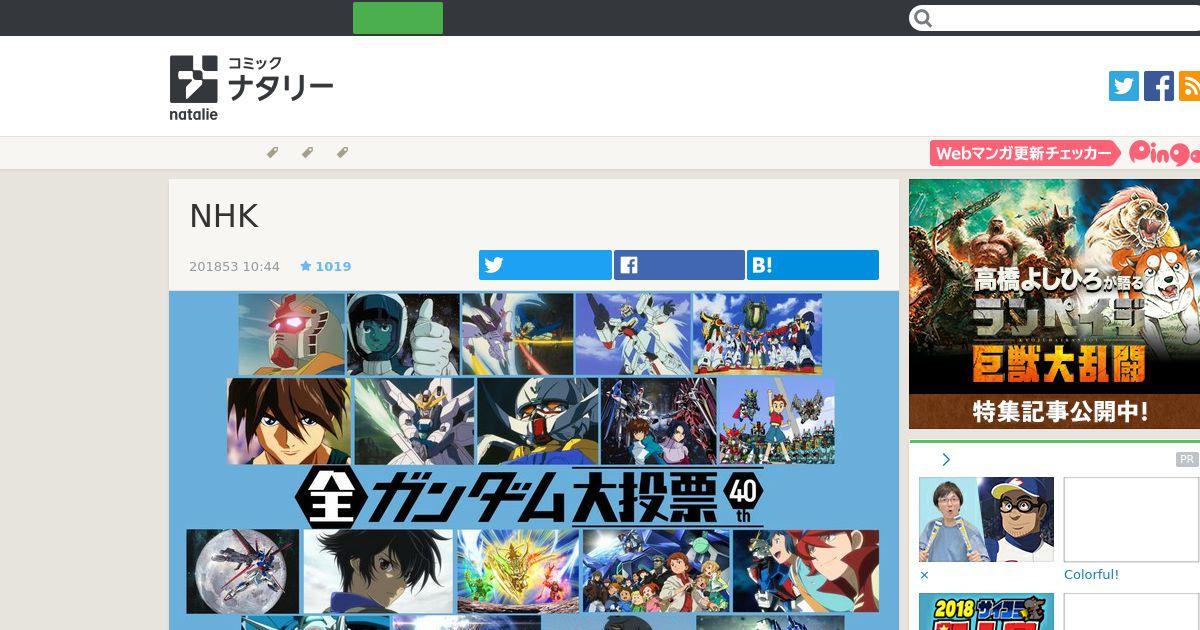
Task: Open the Colorful! link
Action: point(1091,574)
